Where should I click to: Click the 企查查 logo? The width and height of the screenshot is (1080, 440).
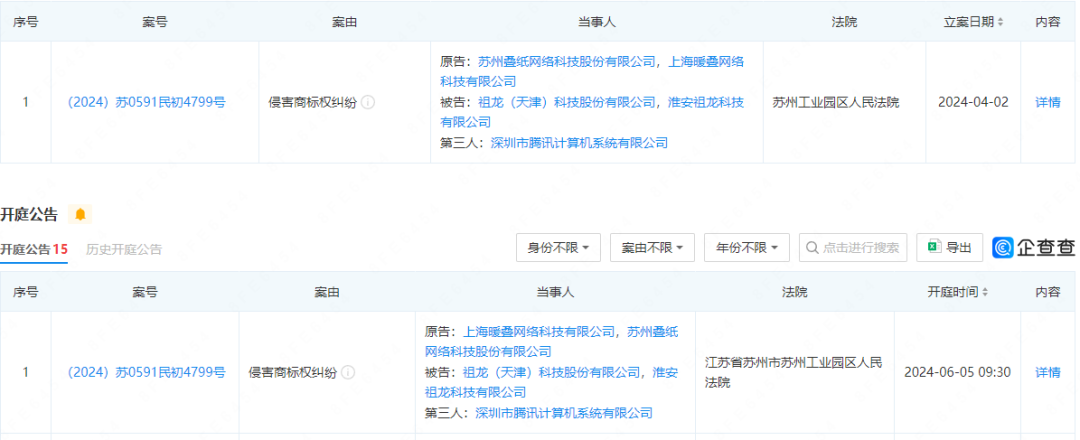click(1033, 247)
